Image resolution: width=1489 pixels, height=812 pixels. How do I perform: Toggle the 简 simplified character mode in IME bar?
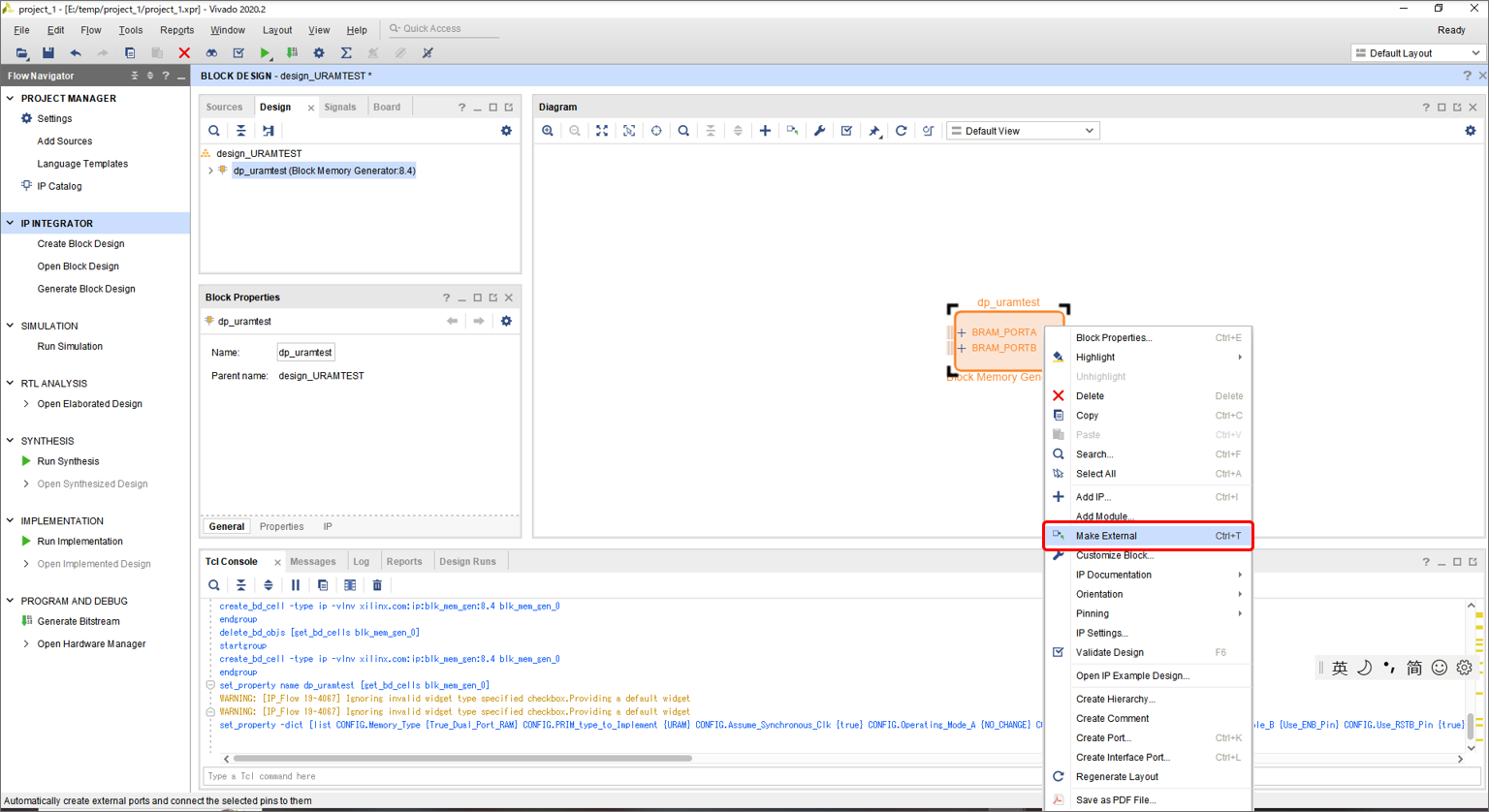[1414, 668]
